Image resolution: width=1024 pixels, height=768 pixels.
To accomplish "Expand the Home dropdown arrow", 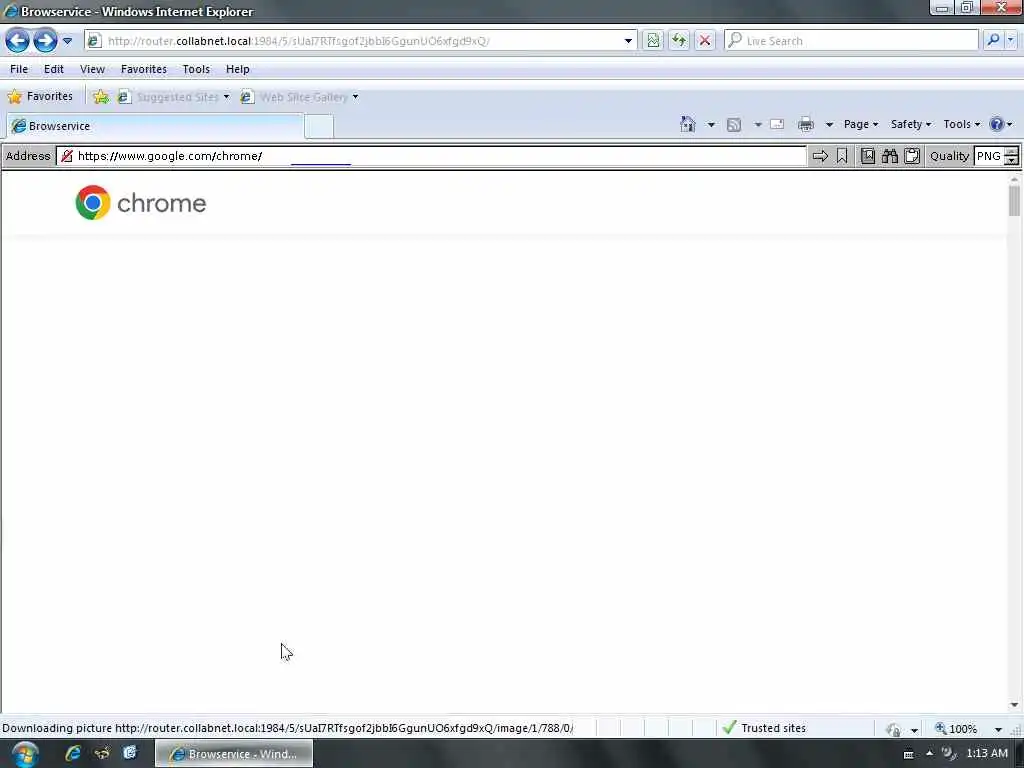I will click(x=711, y=124).
